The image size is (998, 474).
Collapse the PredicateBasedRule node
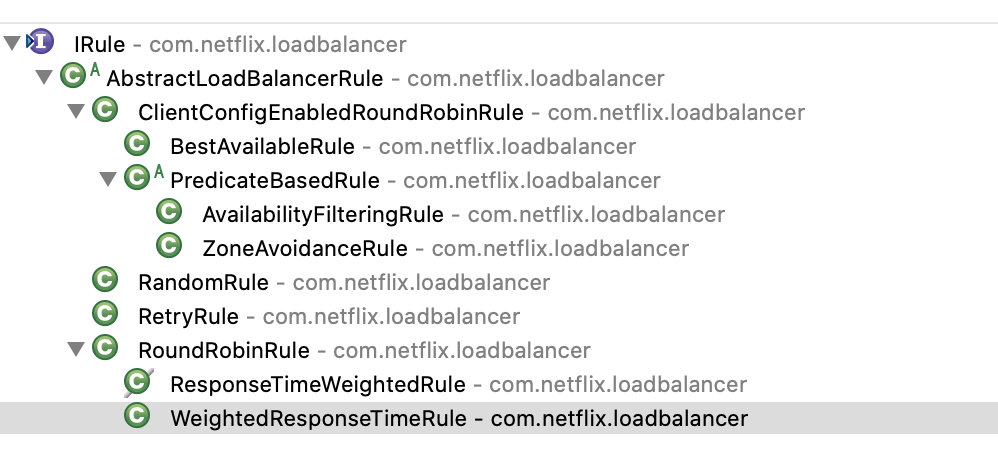coord(107,181)
